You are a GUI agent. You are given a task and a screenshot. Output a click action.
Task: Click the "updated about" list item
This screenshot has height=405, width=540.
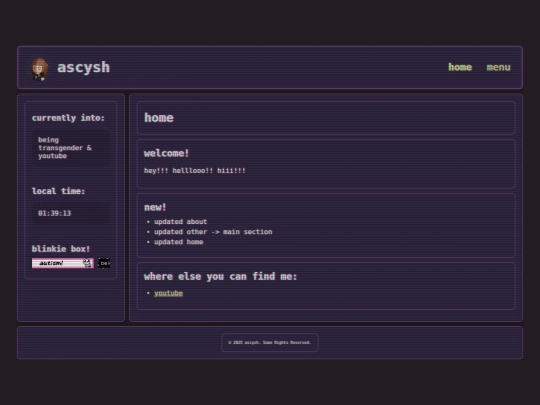click(180, 222)
